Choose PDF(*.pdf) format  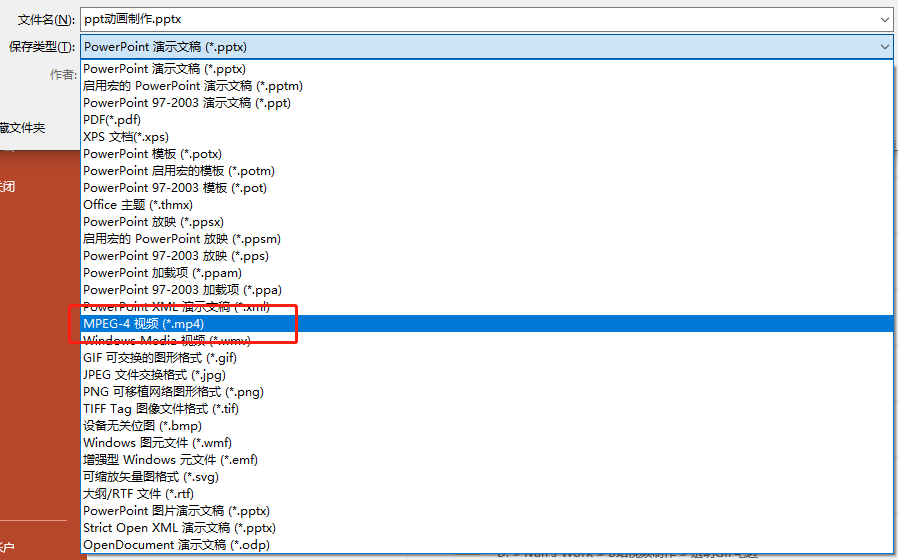pos(487,120)
